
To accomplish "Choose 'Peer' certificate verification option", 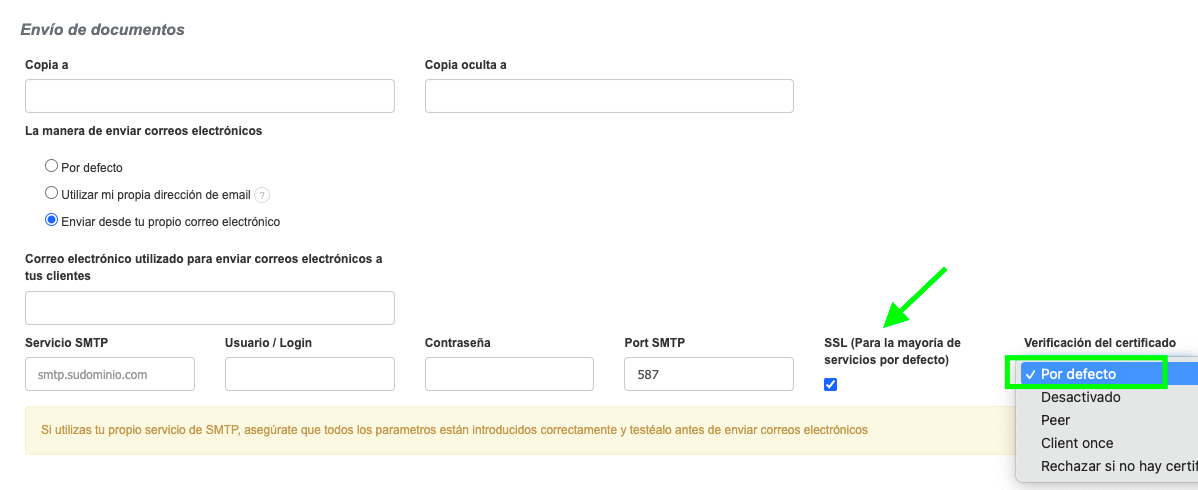I will (x=1055, y=420).
